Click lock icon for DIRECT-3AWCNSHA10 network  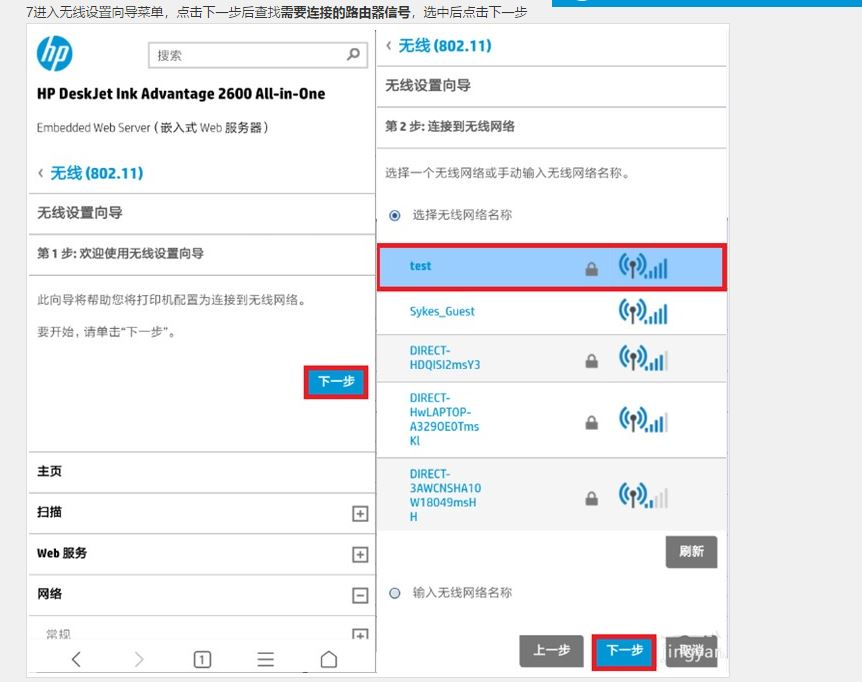[x=592, y=498]
